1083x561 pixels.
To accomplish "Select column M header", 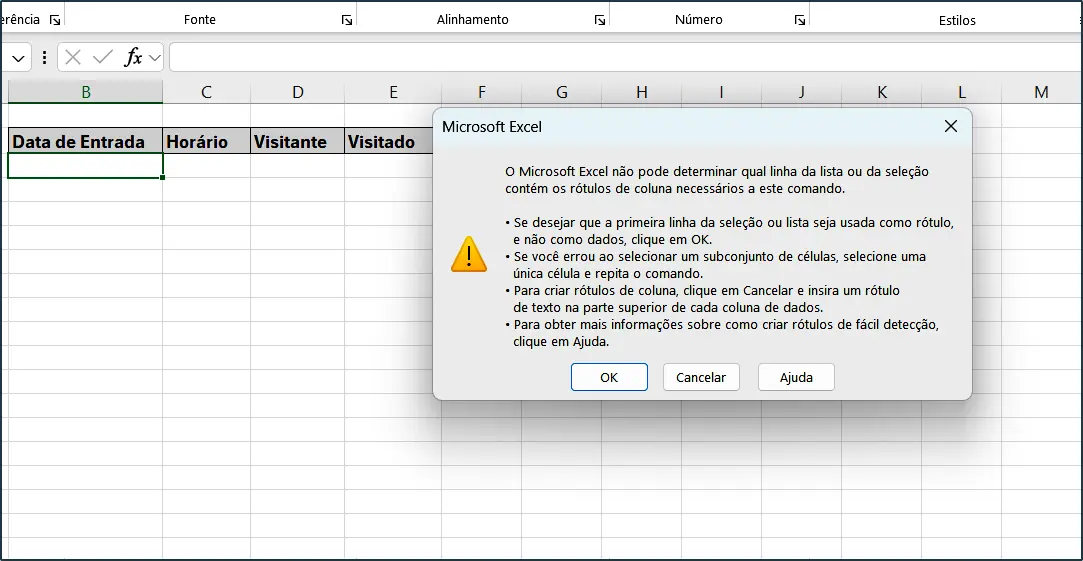I will (x=1042, y=92).
